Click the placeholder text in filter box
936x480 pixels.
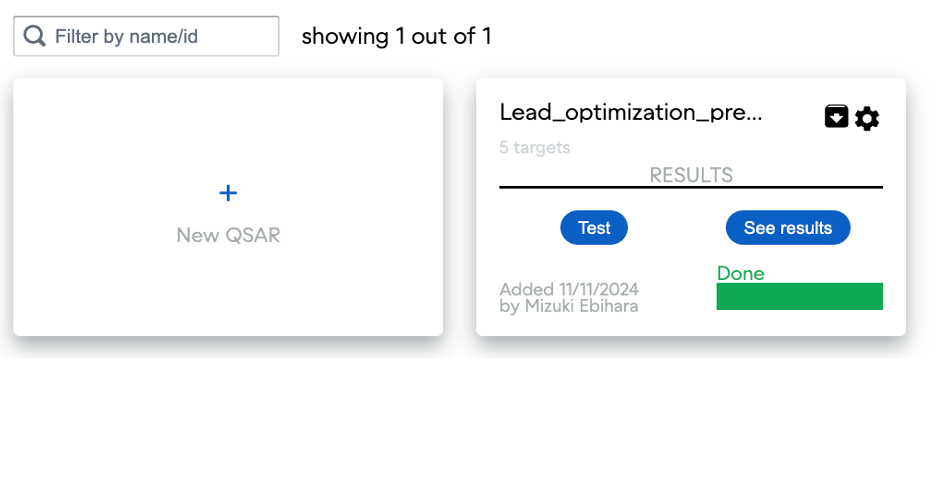[126, 36]
